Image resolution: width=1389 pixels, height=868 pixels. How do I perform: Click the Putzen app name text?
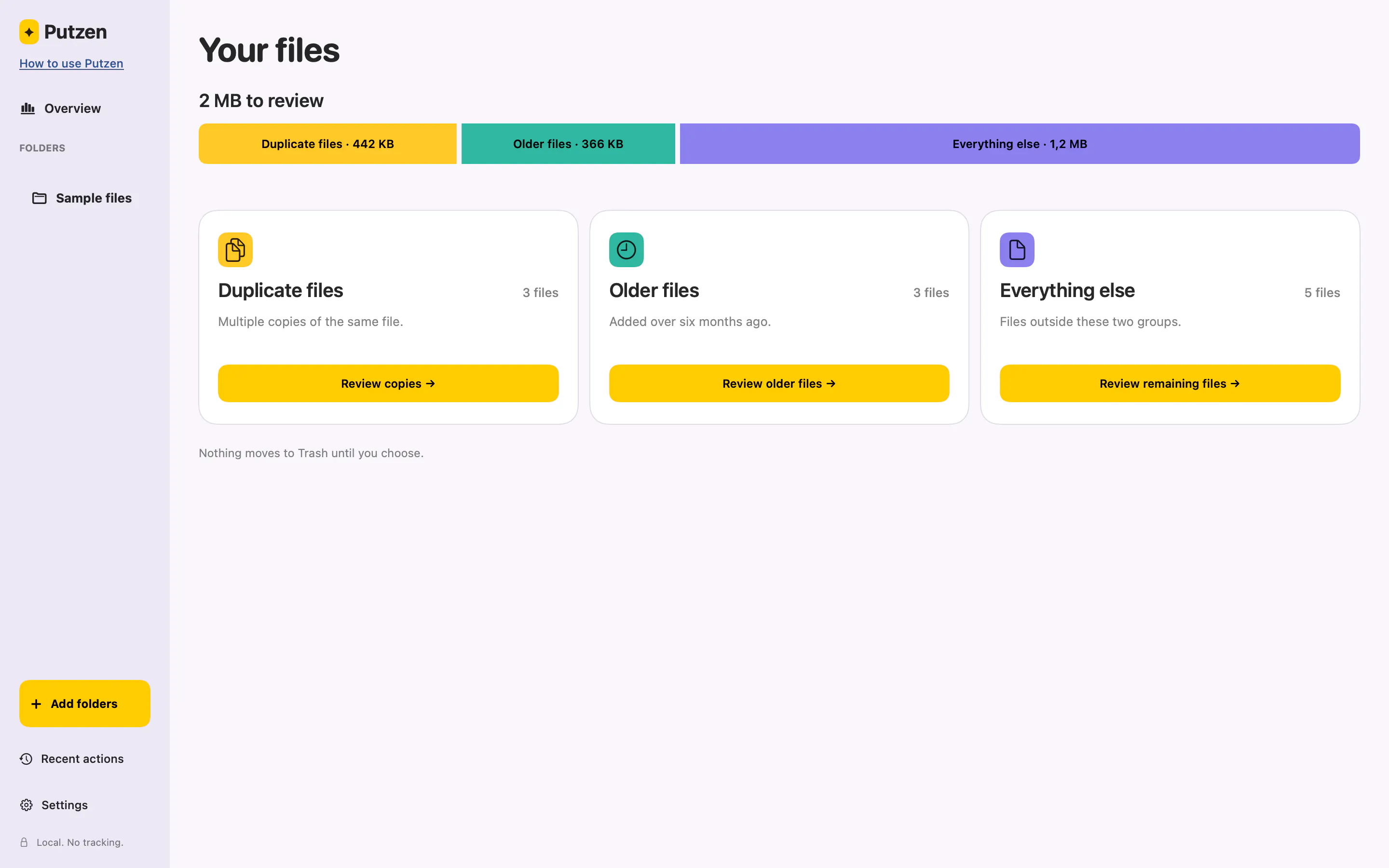(75, 31)
